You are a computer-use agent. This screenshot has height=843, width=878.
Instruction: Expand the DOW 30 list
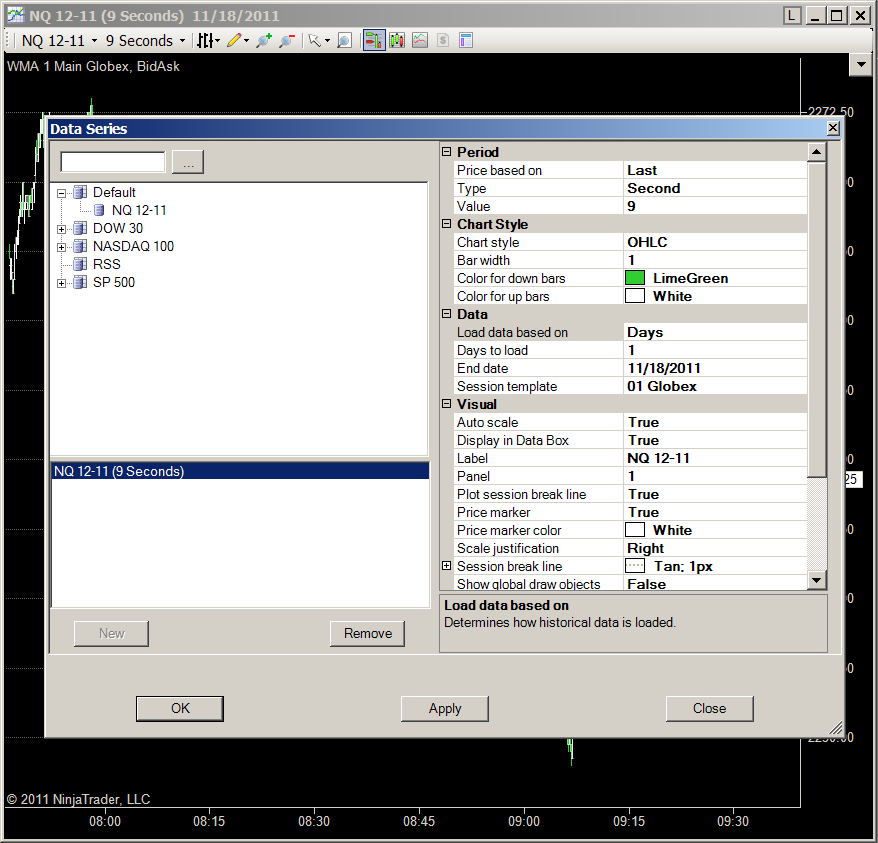point(62,229)
